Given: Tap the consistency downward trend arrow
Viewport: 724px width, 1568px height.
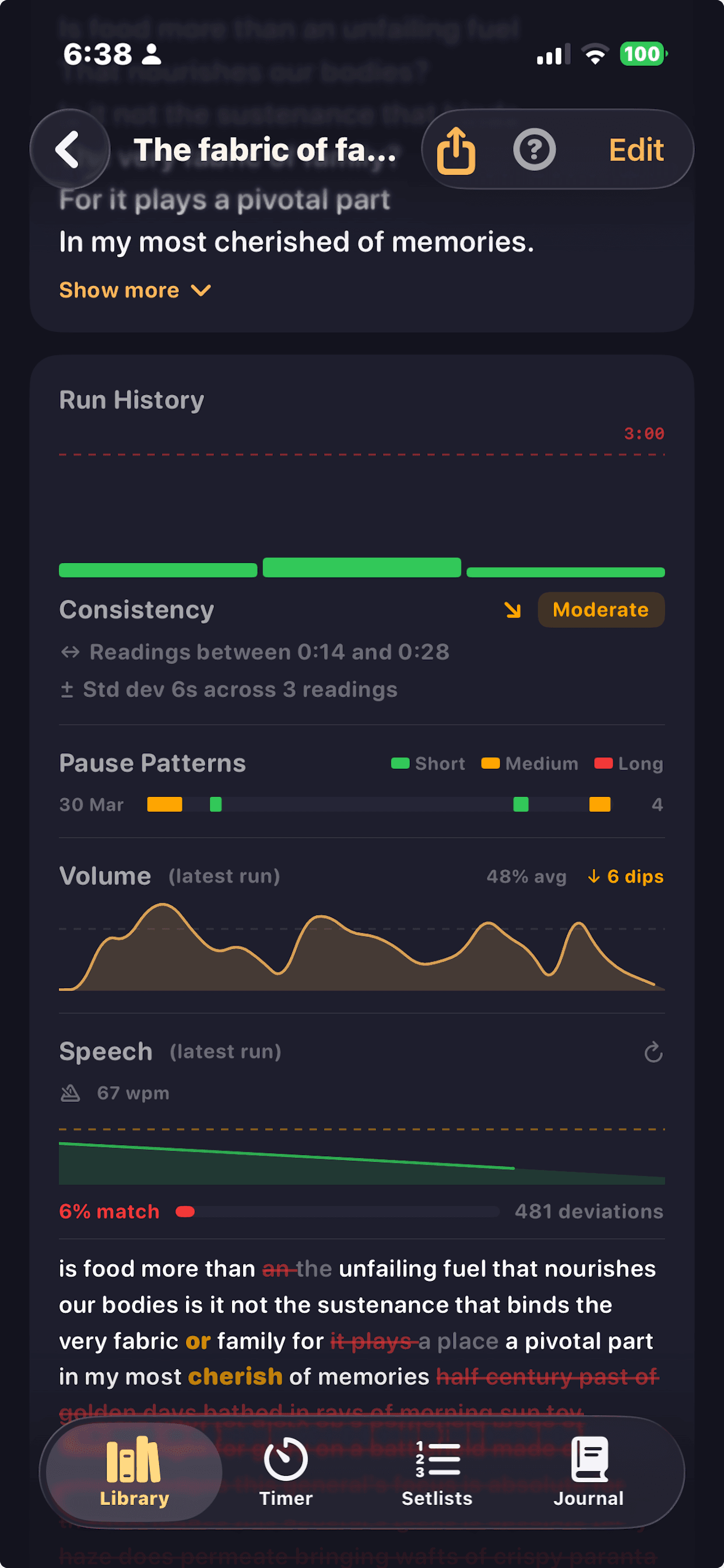Looking at the screenshot, I should pyautogui.click(x=512, y=610).
